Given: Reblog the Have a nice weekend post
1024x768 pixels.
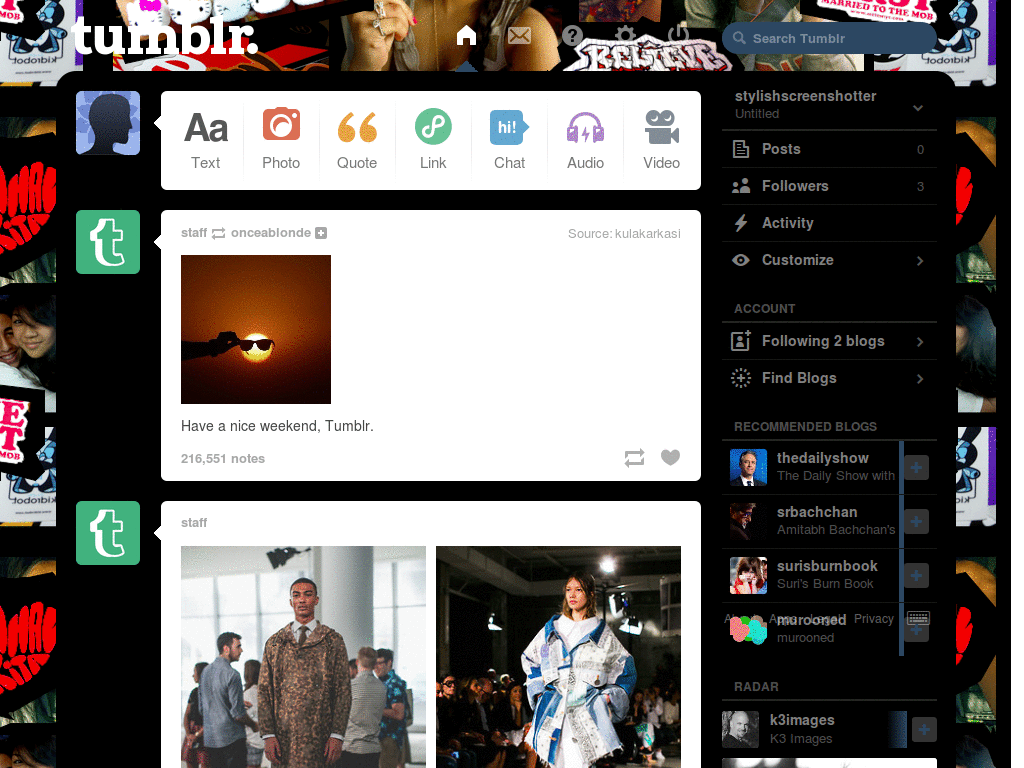Looking at the screenshot, I should point(634,458).
